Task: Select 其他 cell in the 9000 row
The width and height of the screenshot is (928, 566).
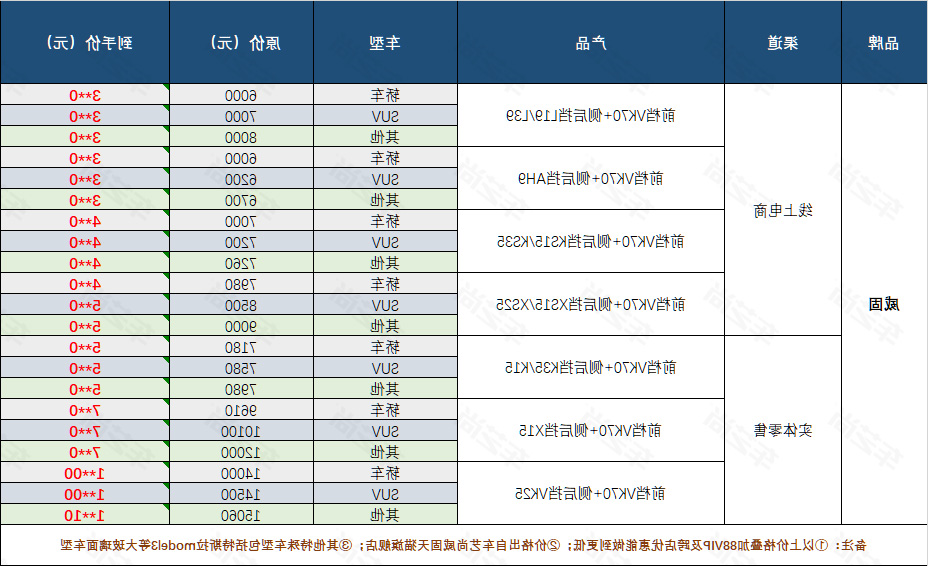Action: pyautogui.click(x=385, y=326)
